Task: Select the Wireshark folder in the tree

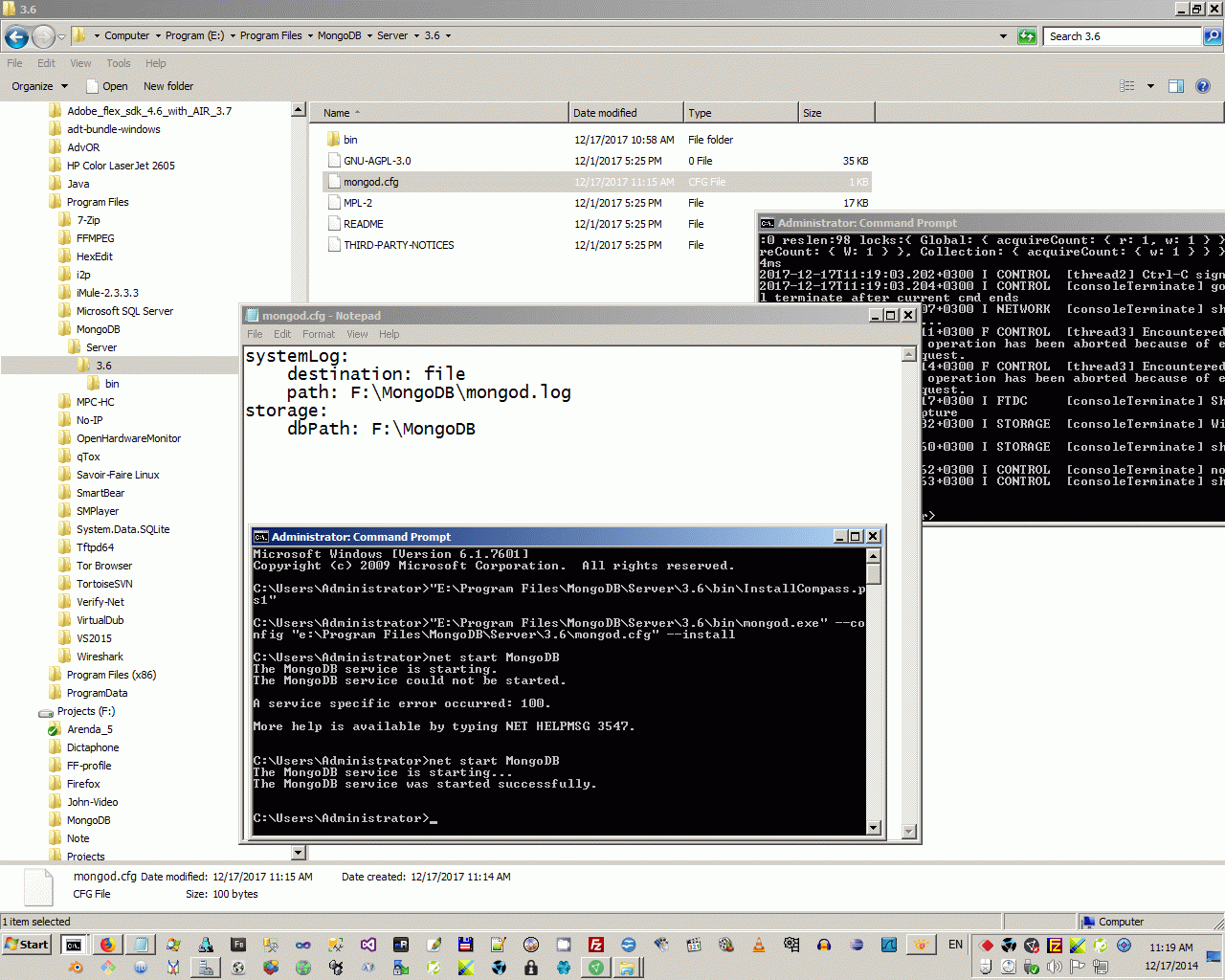Action: pos(100,657)
